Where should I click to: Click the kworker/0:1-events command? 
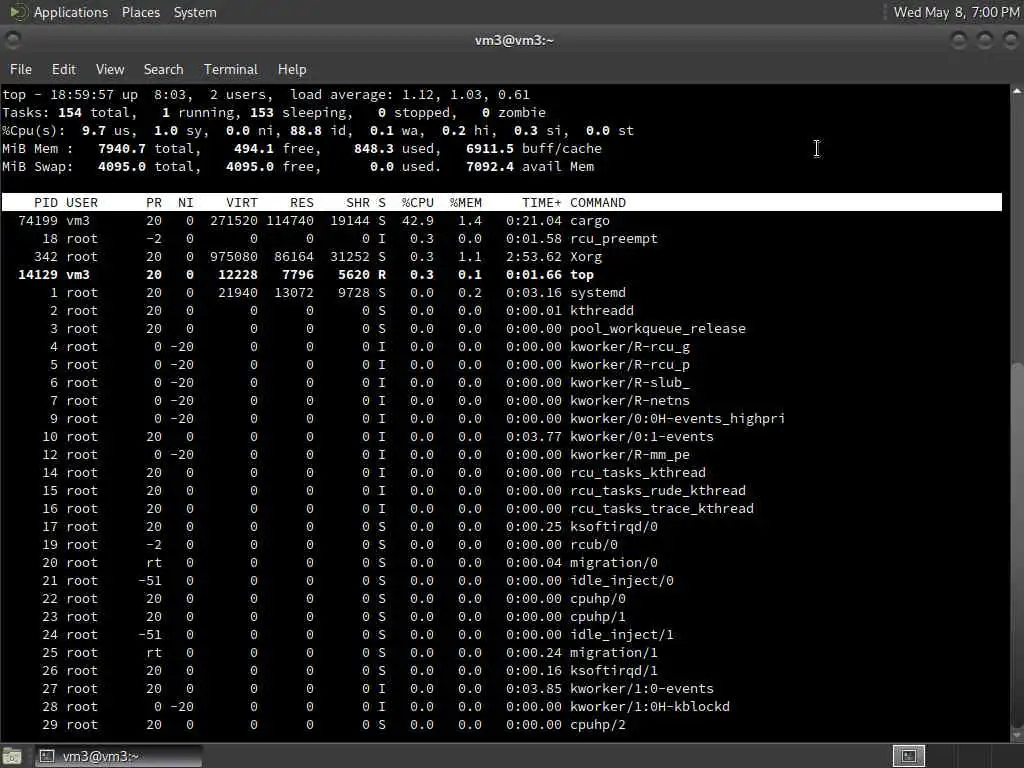(x=641, y=437)
